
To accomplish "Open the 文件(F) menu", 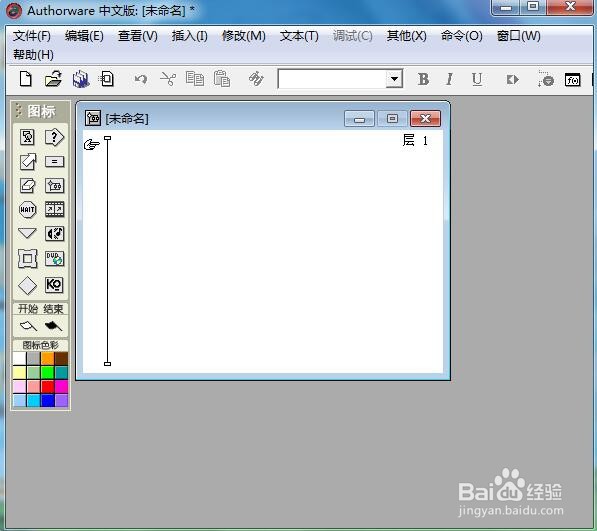I will pyautogui.click(x=32, y=36).
